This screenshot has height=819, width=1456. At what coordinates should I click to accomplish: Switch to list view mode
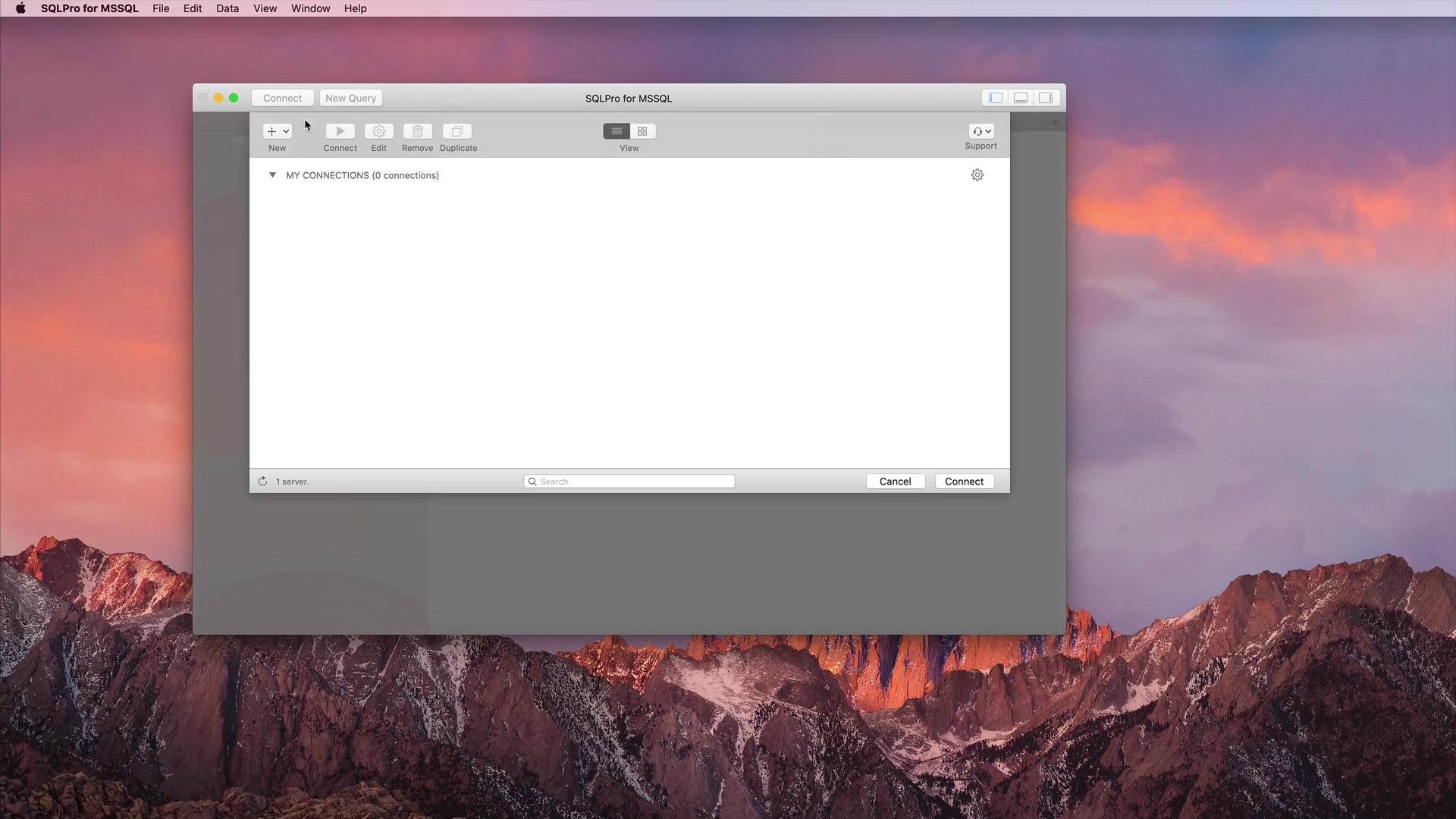coord(617,131)
